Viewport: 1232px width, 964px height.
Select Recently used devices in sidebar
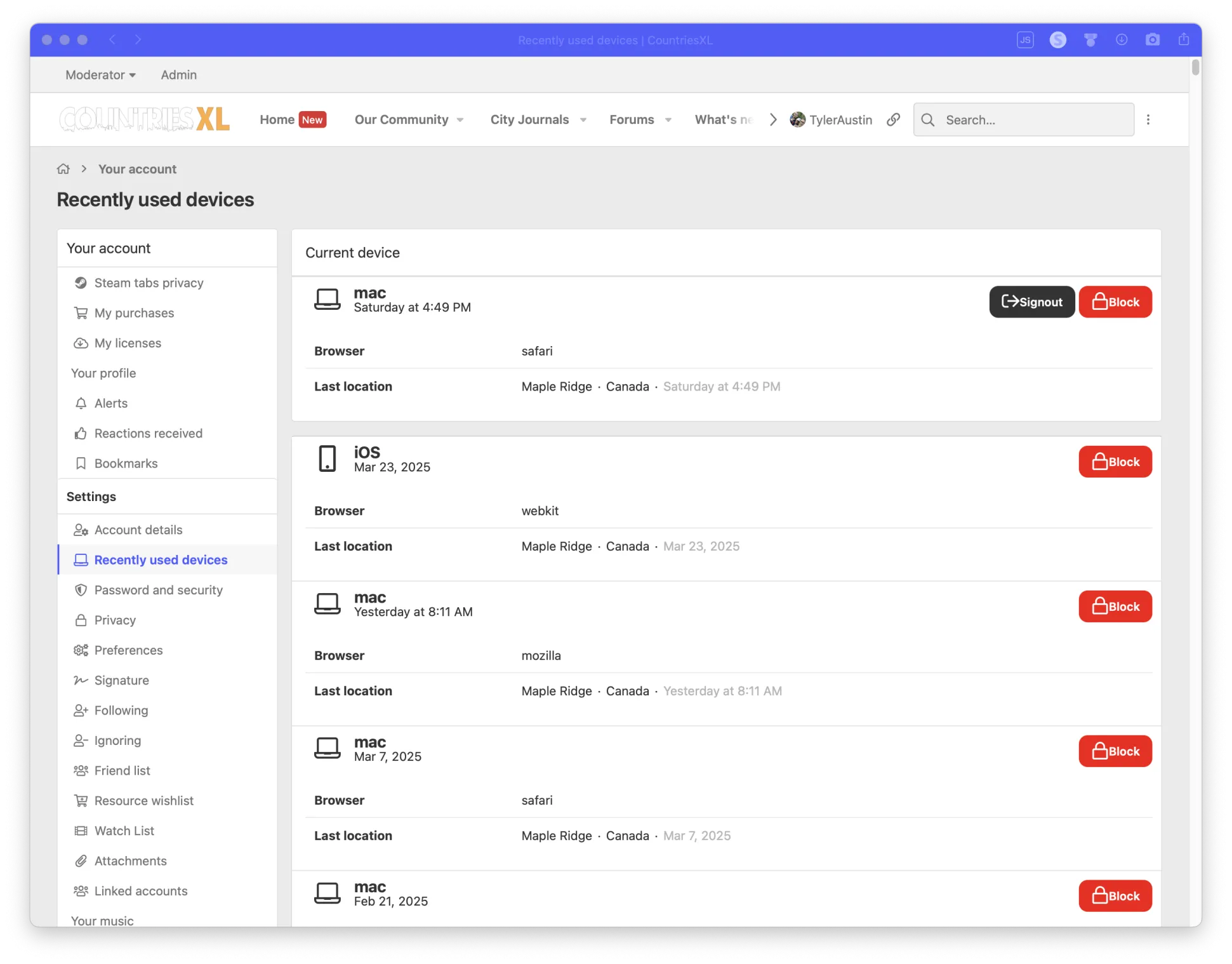click(x=167, y=560)
